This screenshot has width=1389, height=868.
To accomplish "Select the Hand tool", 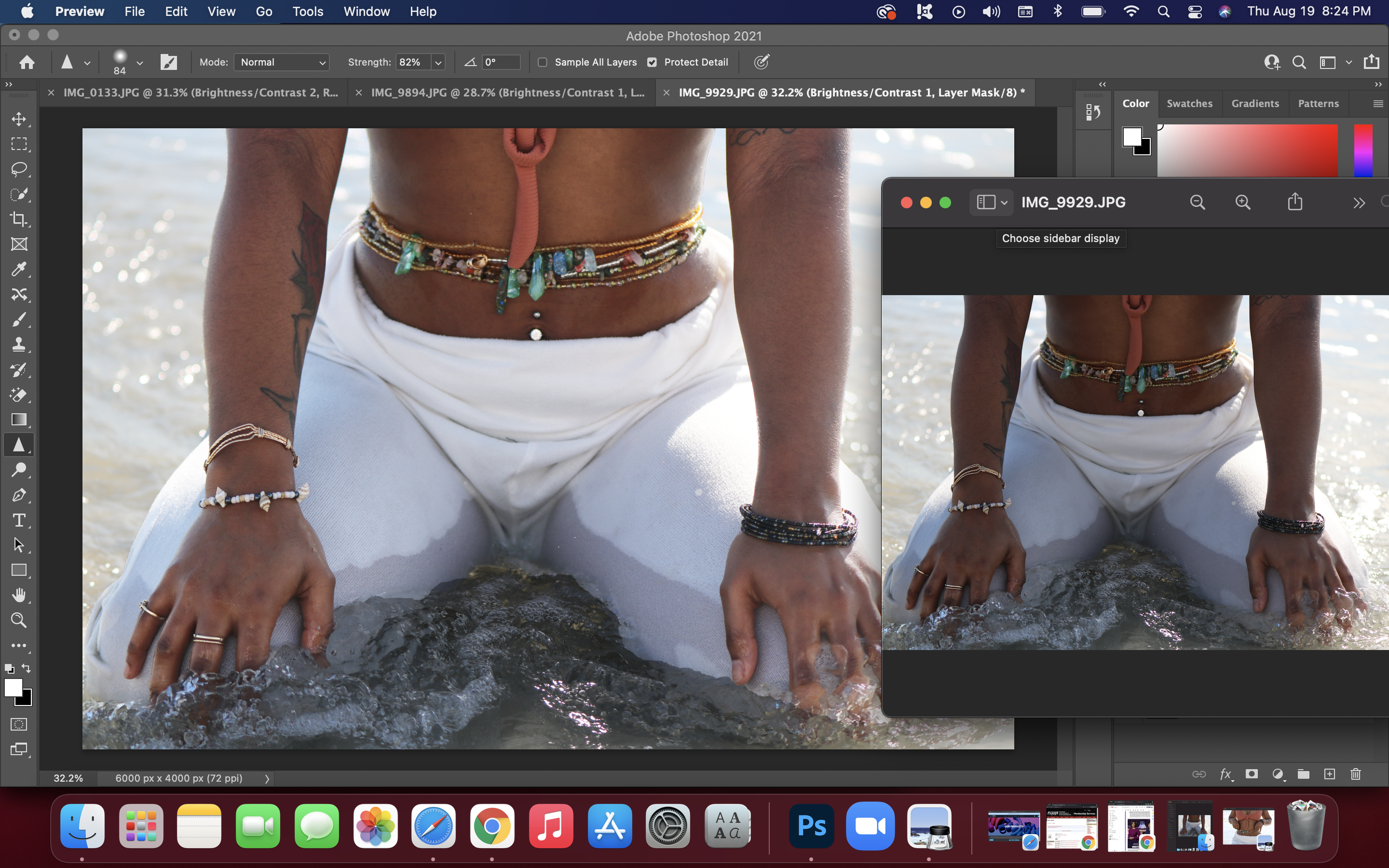I will [19, 596].
